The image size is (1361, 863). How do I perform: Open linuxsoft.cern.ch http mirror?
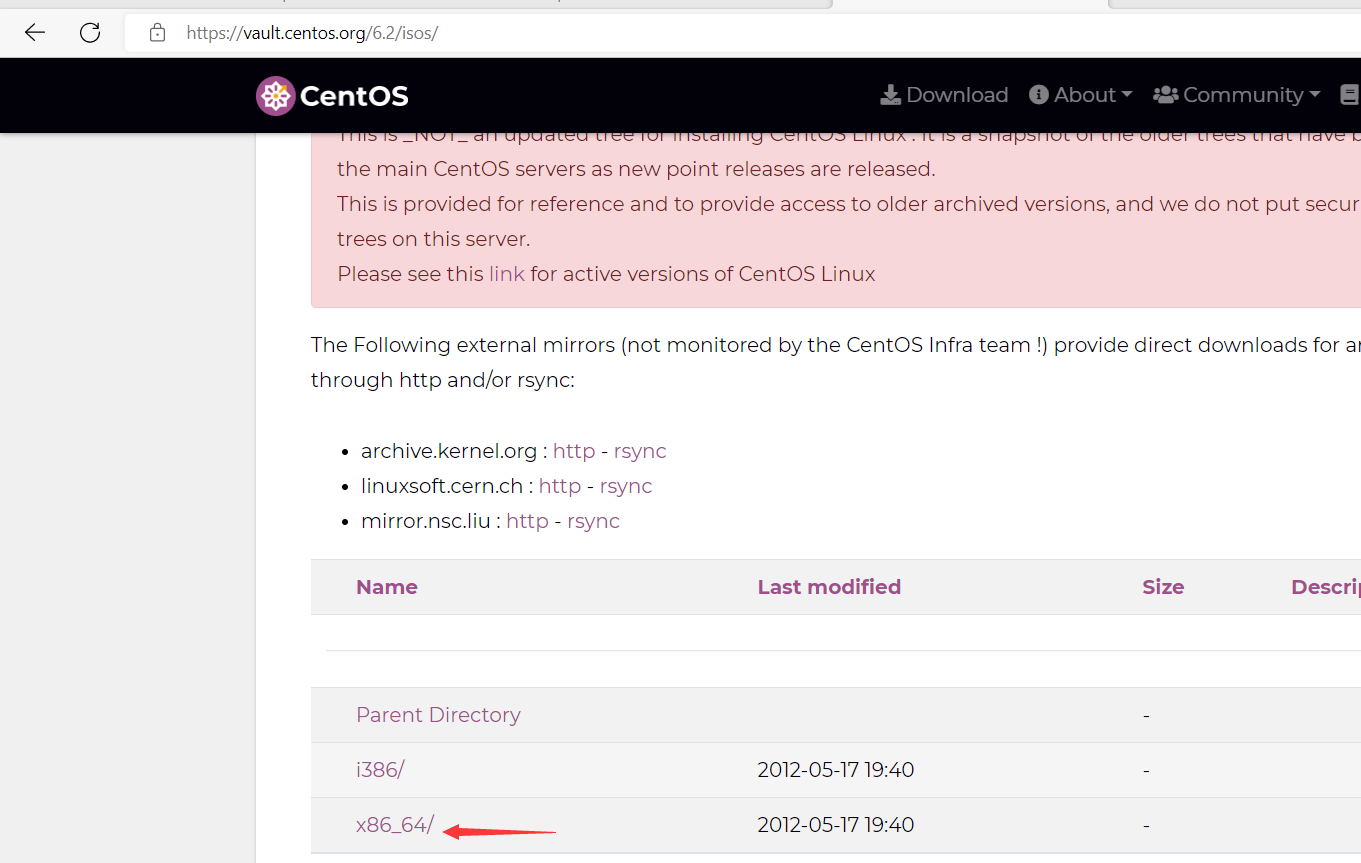pos(560,486)
